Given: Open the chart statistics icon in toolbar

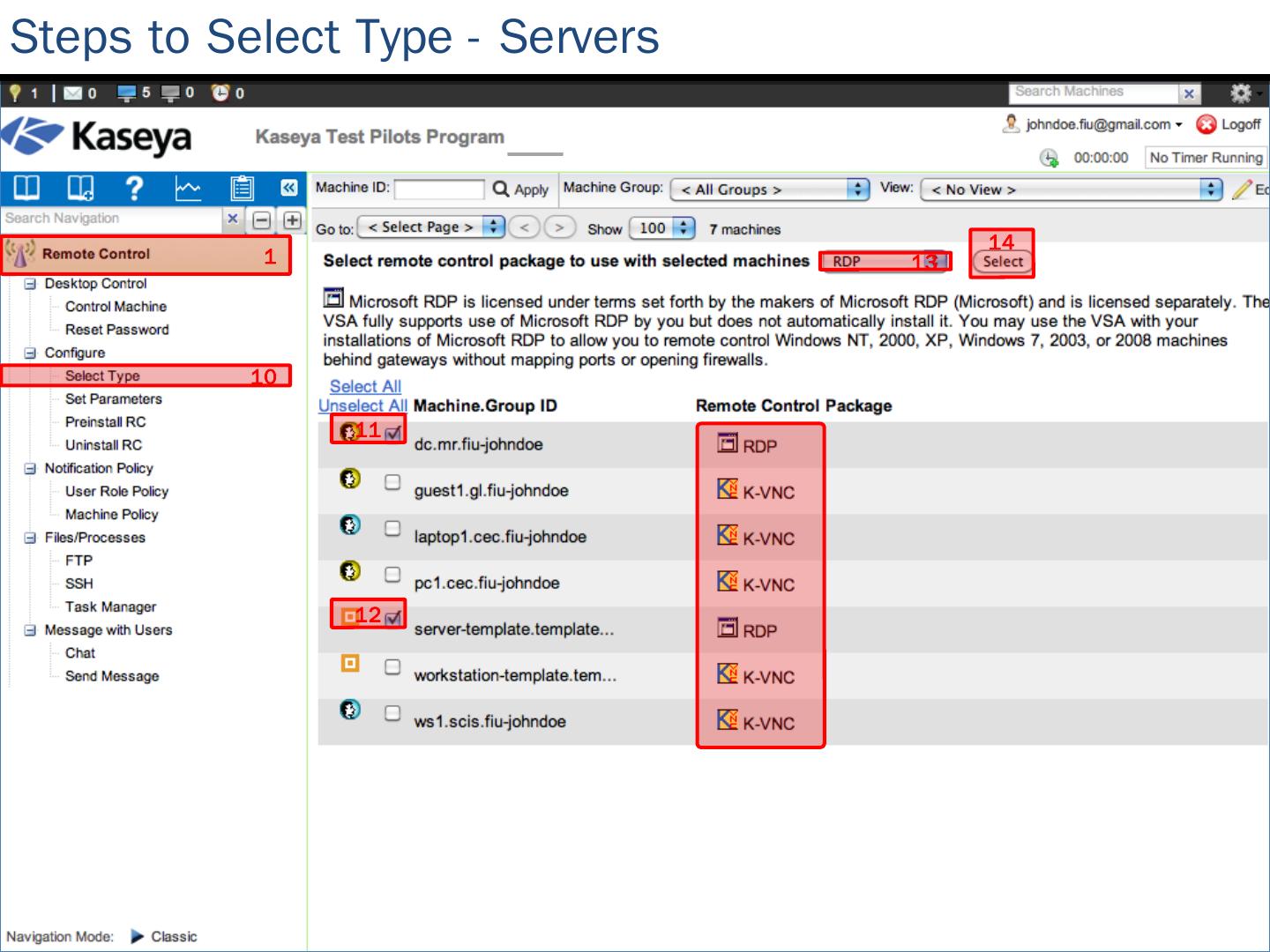Looking at the screenshot, I should [x=188, y=188].
